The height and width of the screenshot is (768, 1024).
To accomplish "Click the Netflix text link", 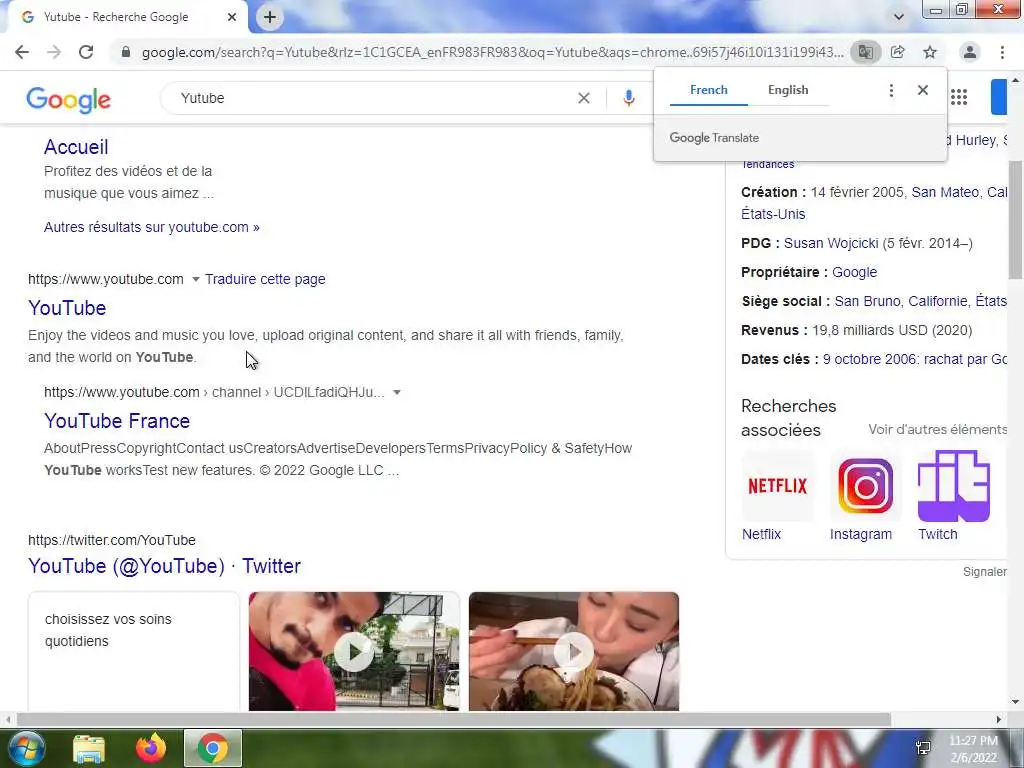I will [x=761, y=534].
